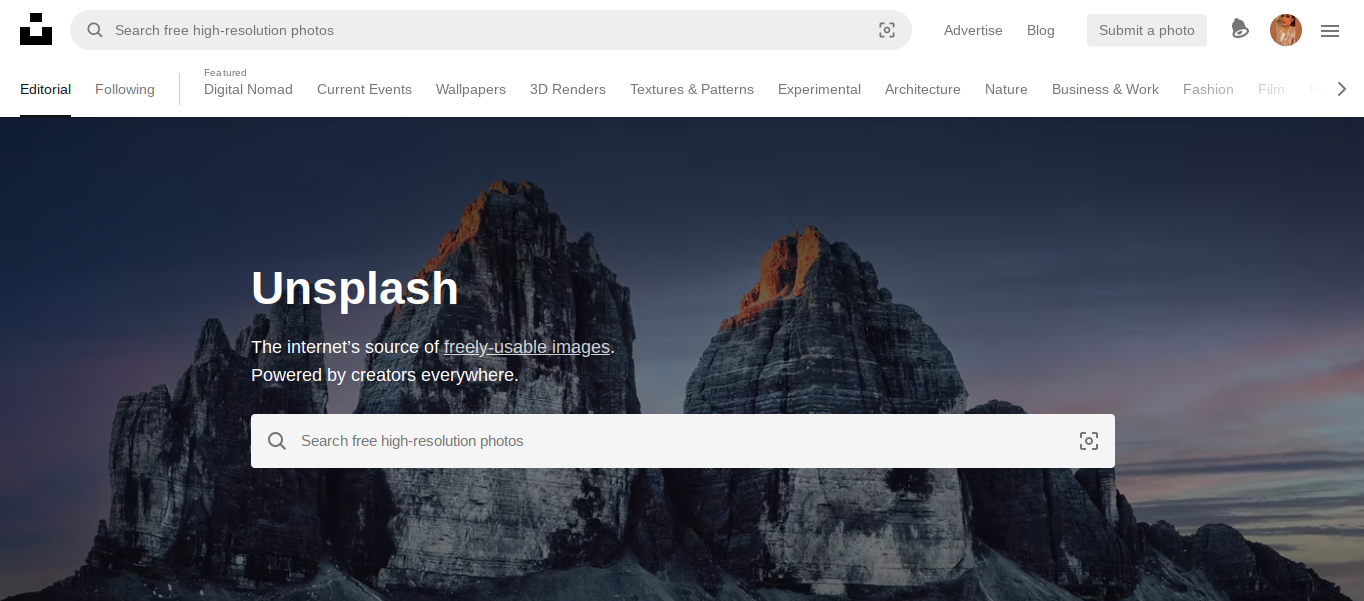Open the notifications bell
Screen dimensions: 1364x601
[x=1240, y=29]
